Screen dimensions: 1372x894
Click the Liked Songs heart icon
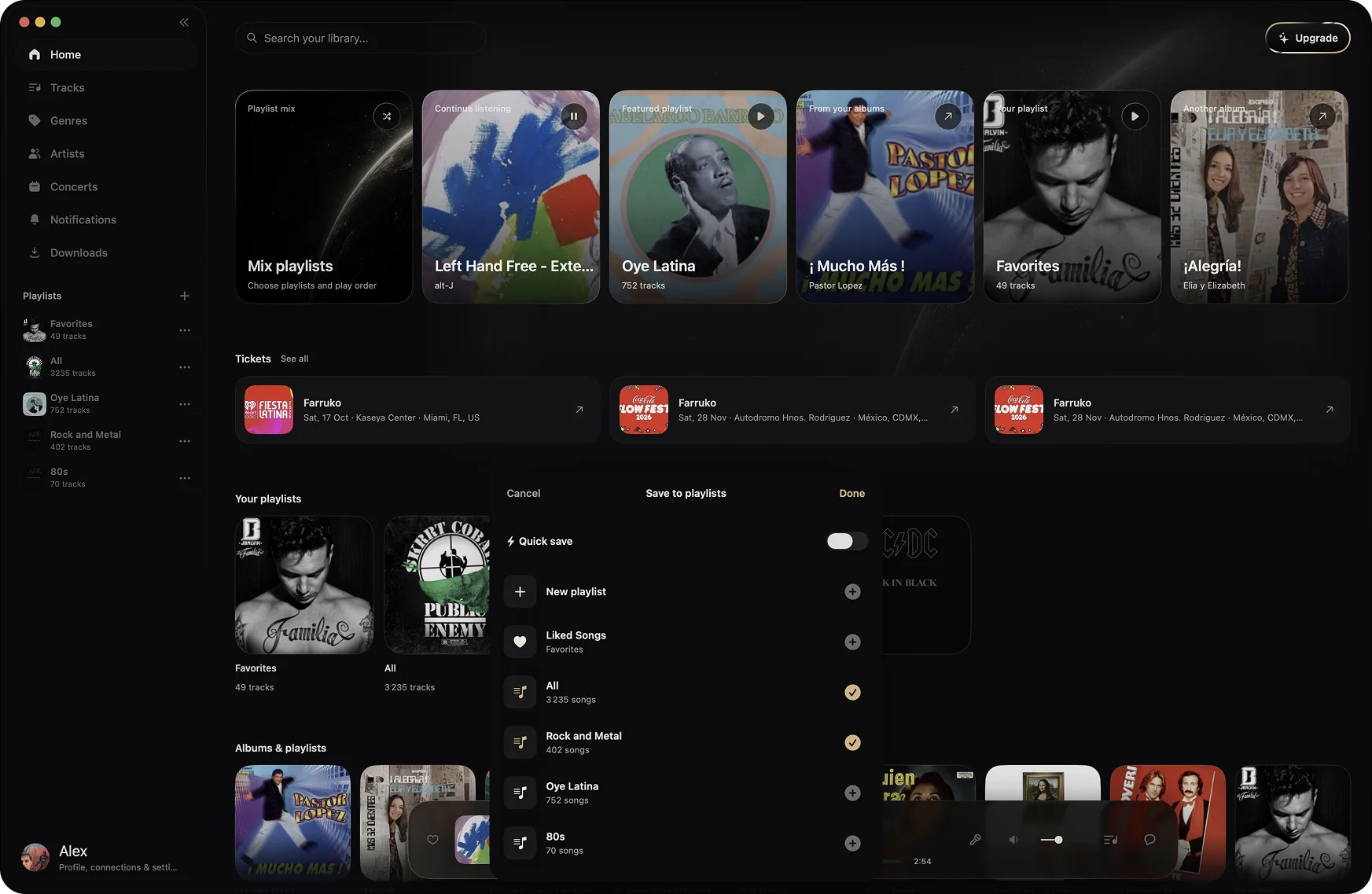click(520, 642)
